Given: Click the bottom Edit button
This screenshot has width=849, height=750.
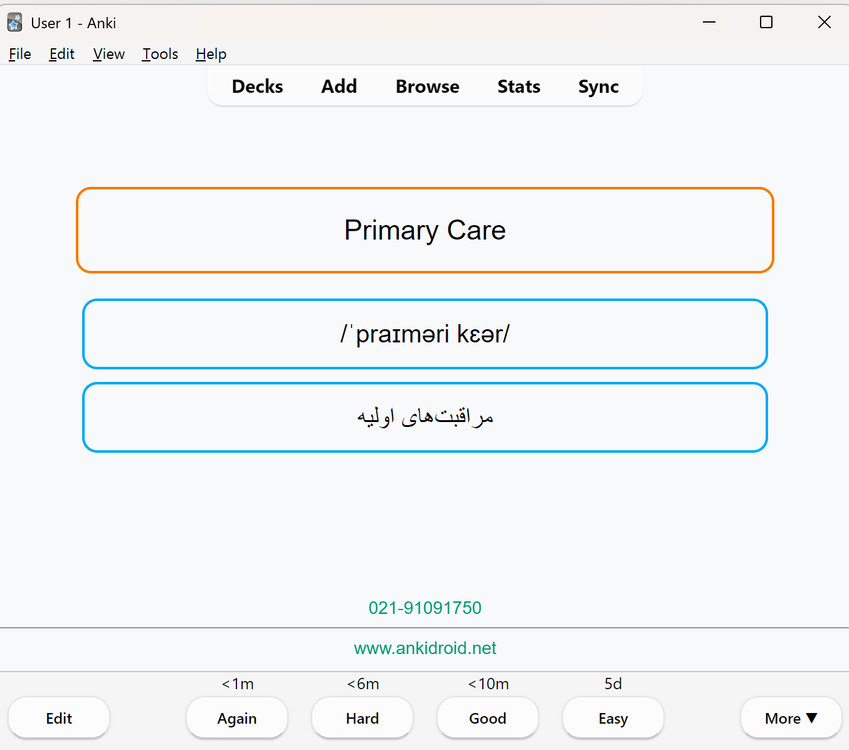Looking at the screenshot, I should [x=59, y=718].
